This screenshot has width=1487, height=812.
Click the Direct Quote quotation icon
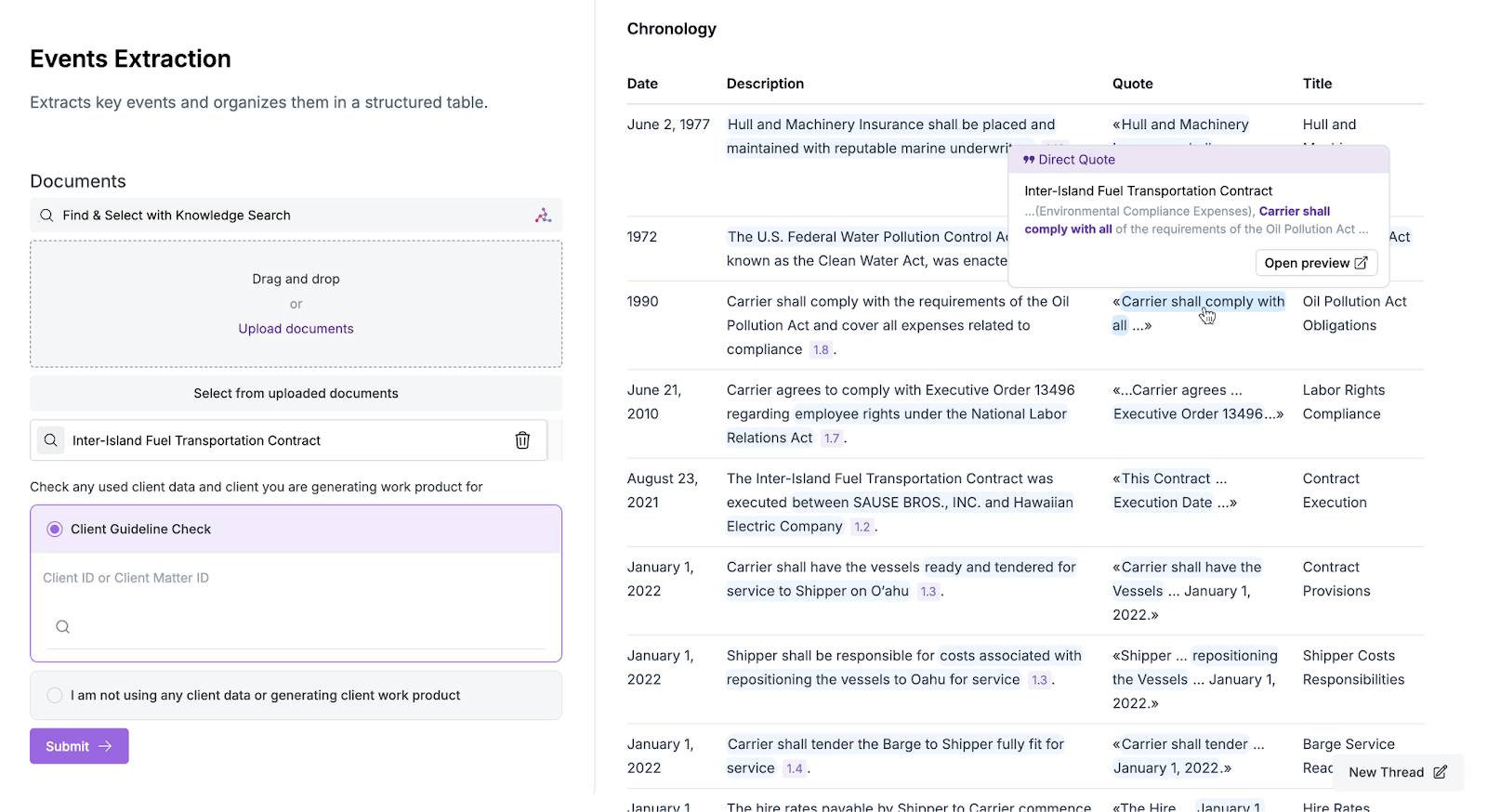(1029, 160)
